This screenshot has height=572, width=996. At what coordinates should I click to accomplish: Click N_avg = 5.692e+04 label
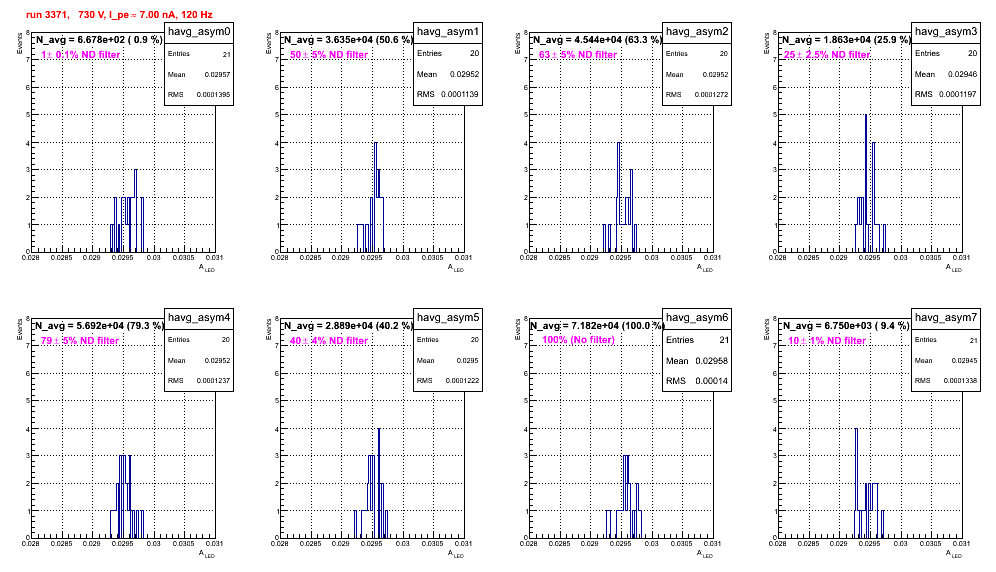[x=99, y=325]
